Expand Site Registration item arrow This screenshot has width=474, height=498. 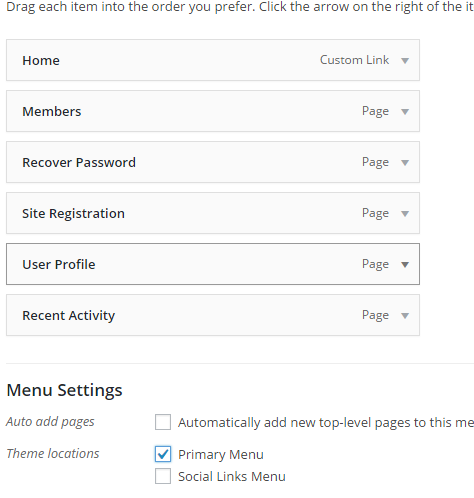(x=405, y=214)
